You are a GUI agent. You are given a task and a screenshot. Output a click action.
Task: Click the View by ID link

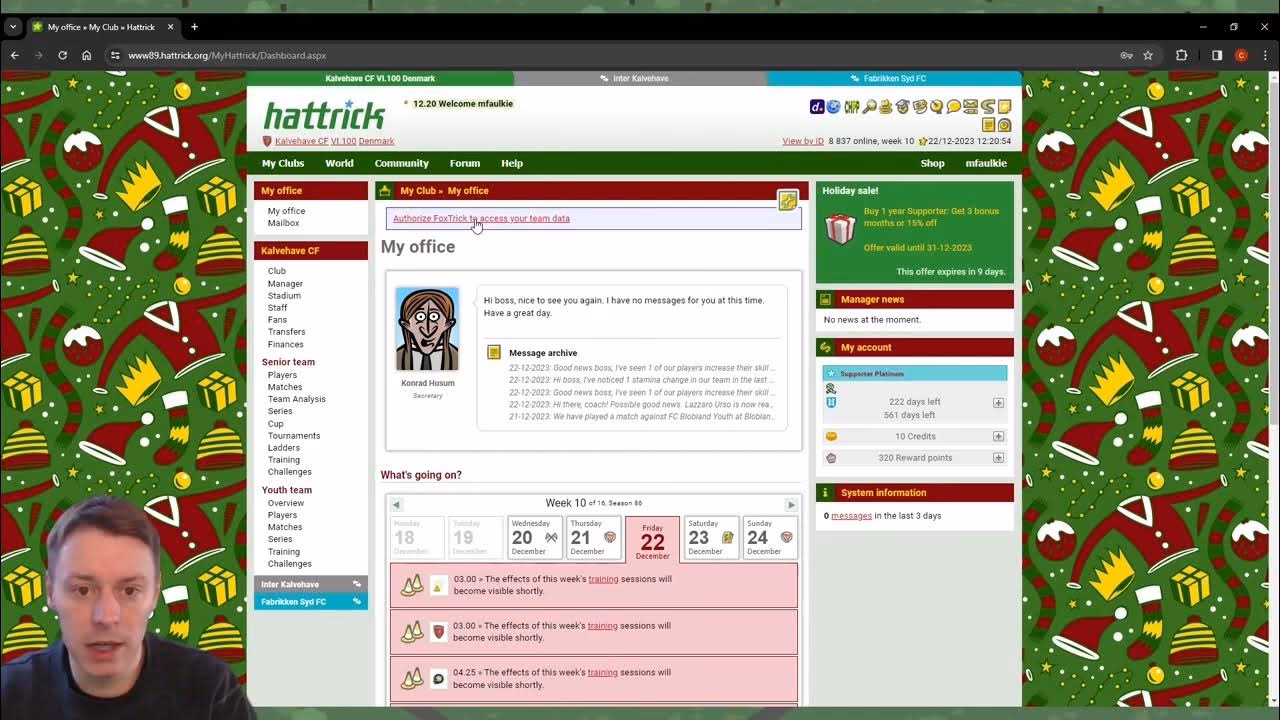coord(803,141)
